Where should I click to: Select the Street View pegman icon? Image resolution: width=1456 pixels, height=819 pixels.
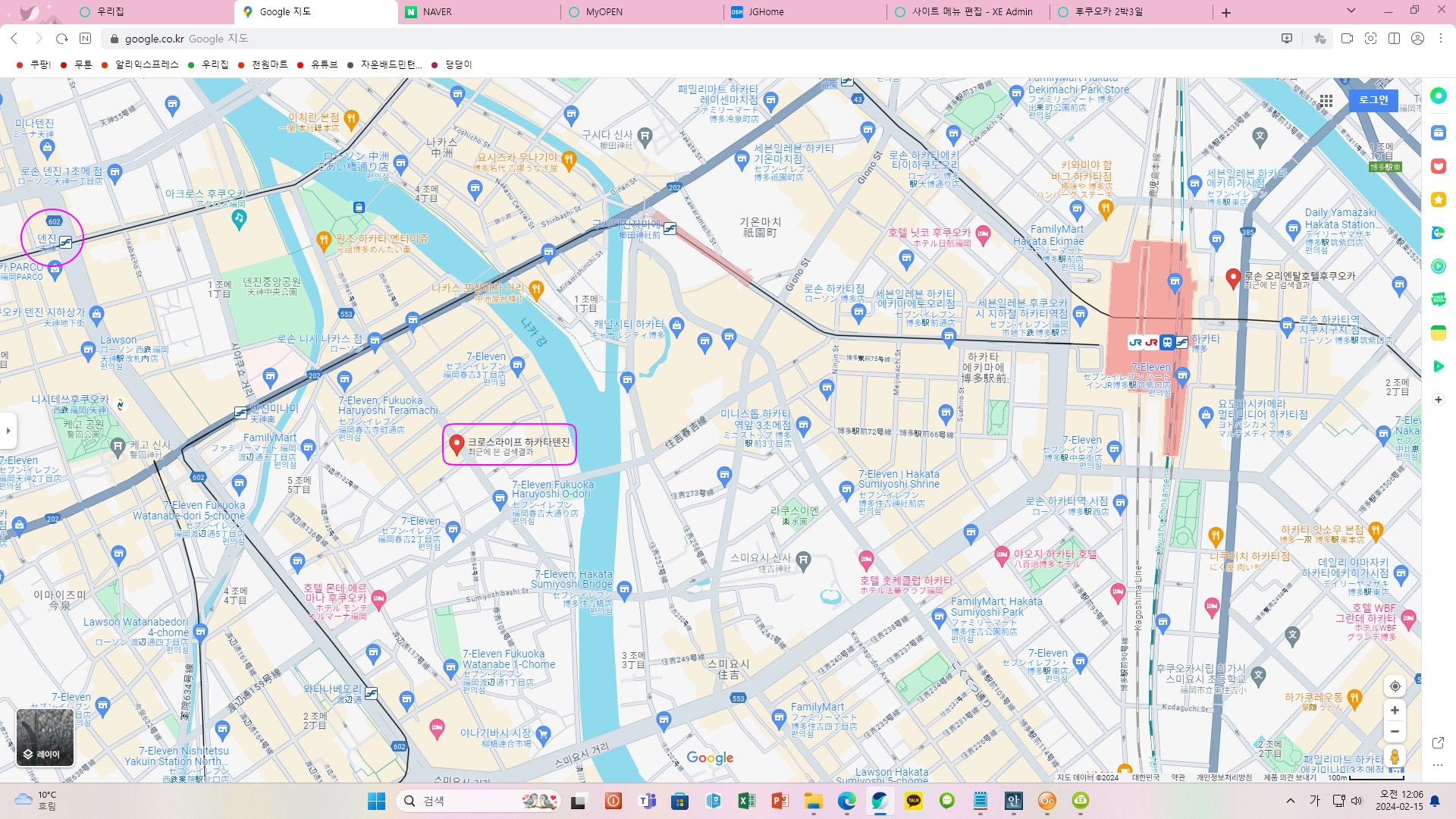[1395, 757]
